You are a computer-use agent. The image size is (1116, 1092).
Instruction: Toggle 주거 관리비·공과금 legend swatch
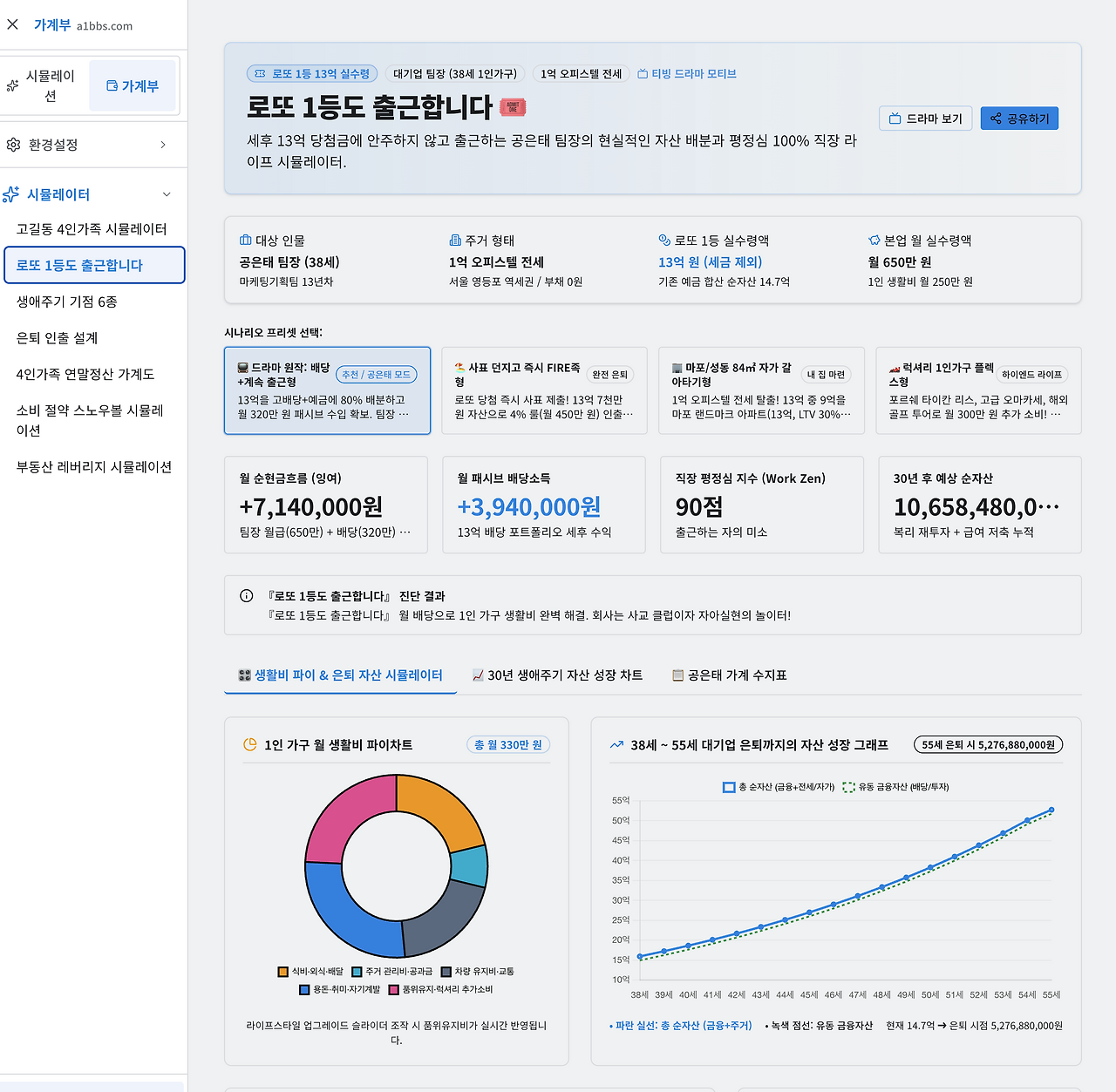[x=357, y=972]
